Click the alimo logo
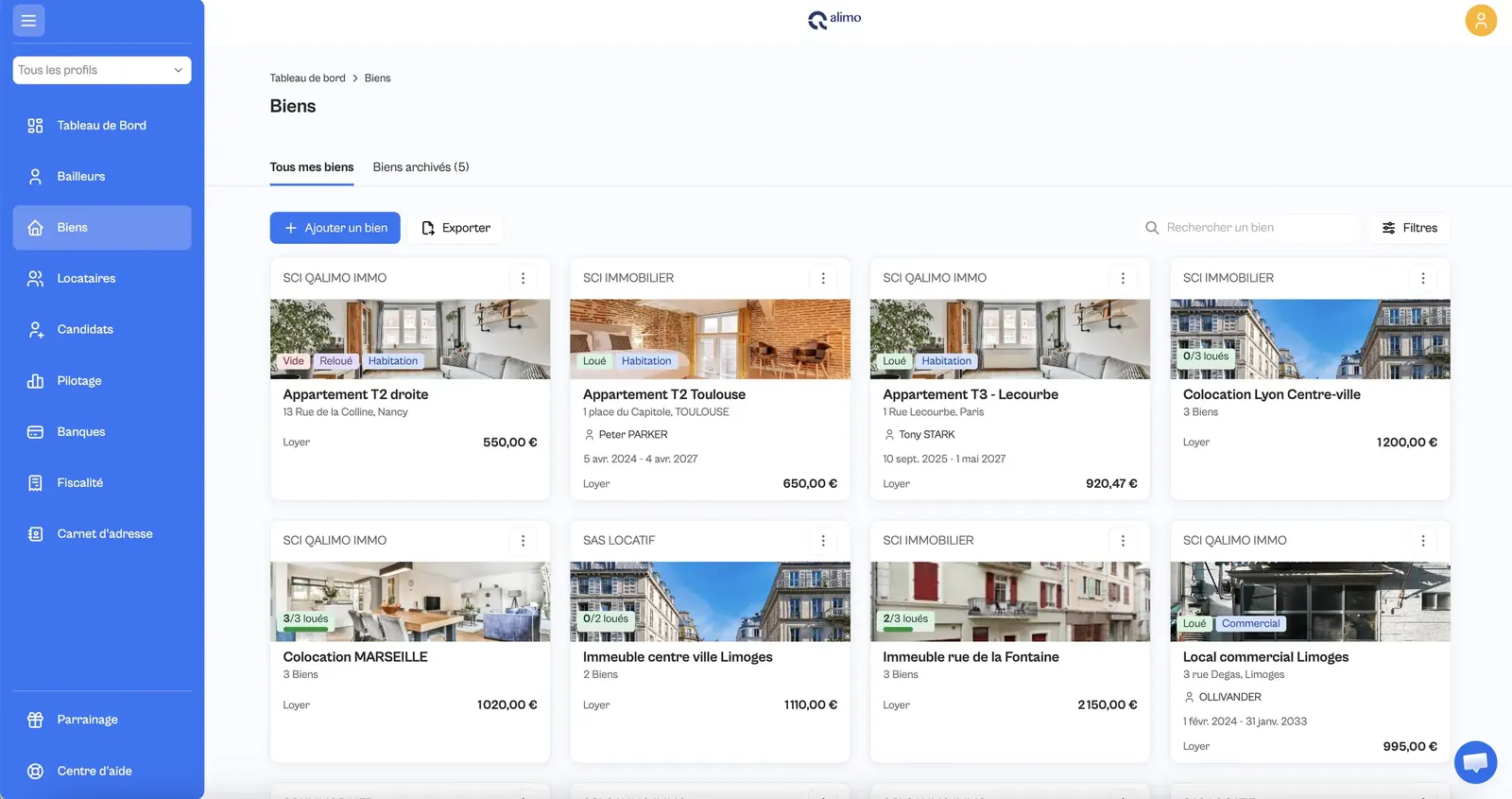 (x=834, y=19)
